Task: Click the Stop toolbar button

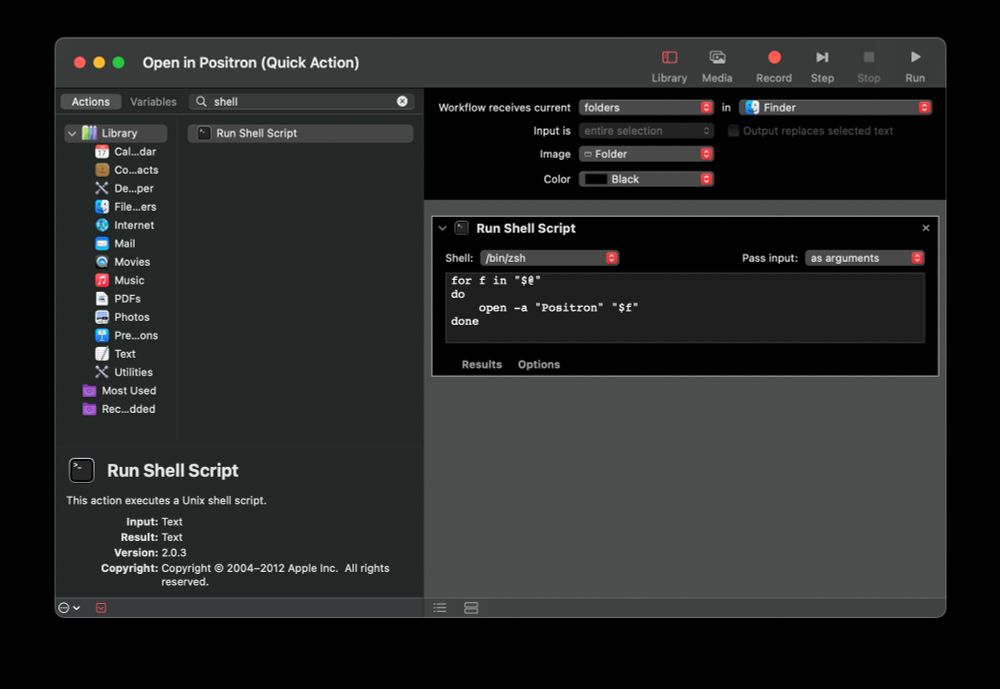Action: [x=869, y=66]
